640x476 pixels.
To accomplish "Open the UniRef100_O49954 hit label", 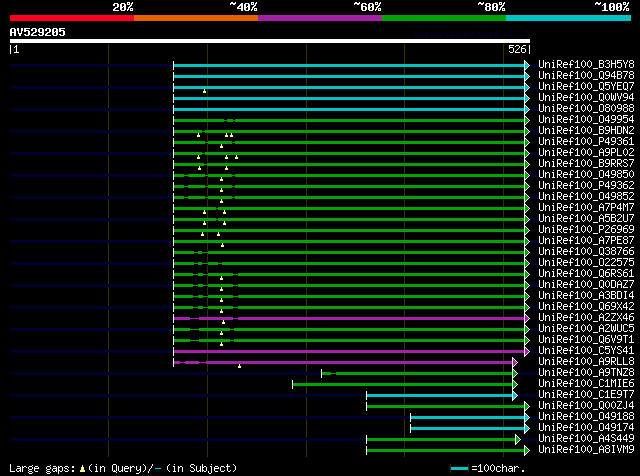I will (x=586, y=120).
